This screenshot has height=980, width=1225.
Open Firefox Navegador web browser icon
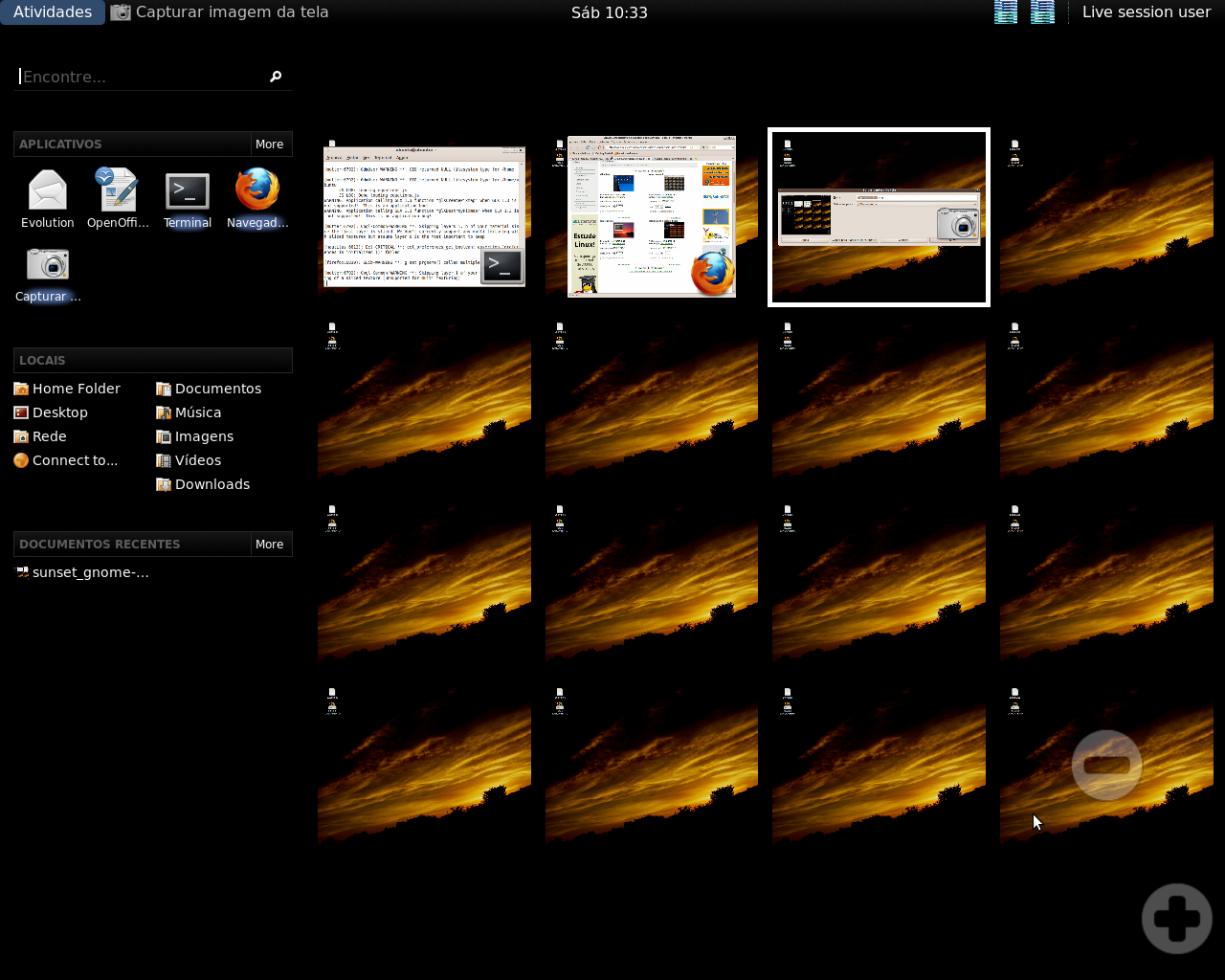tap(257, 199)
